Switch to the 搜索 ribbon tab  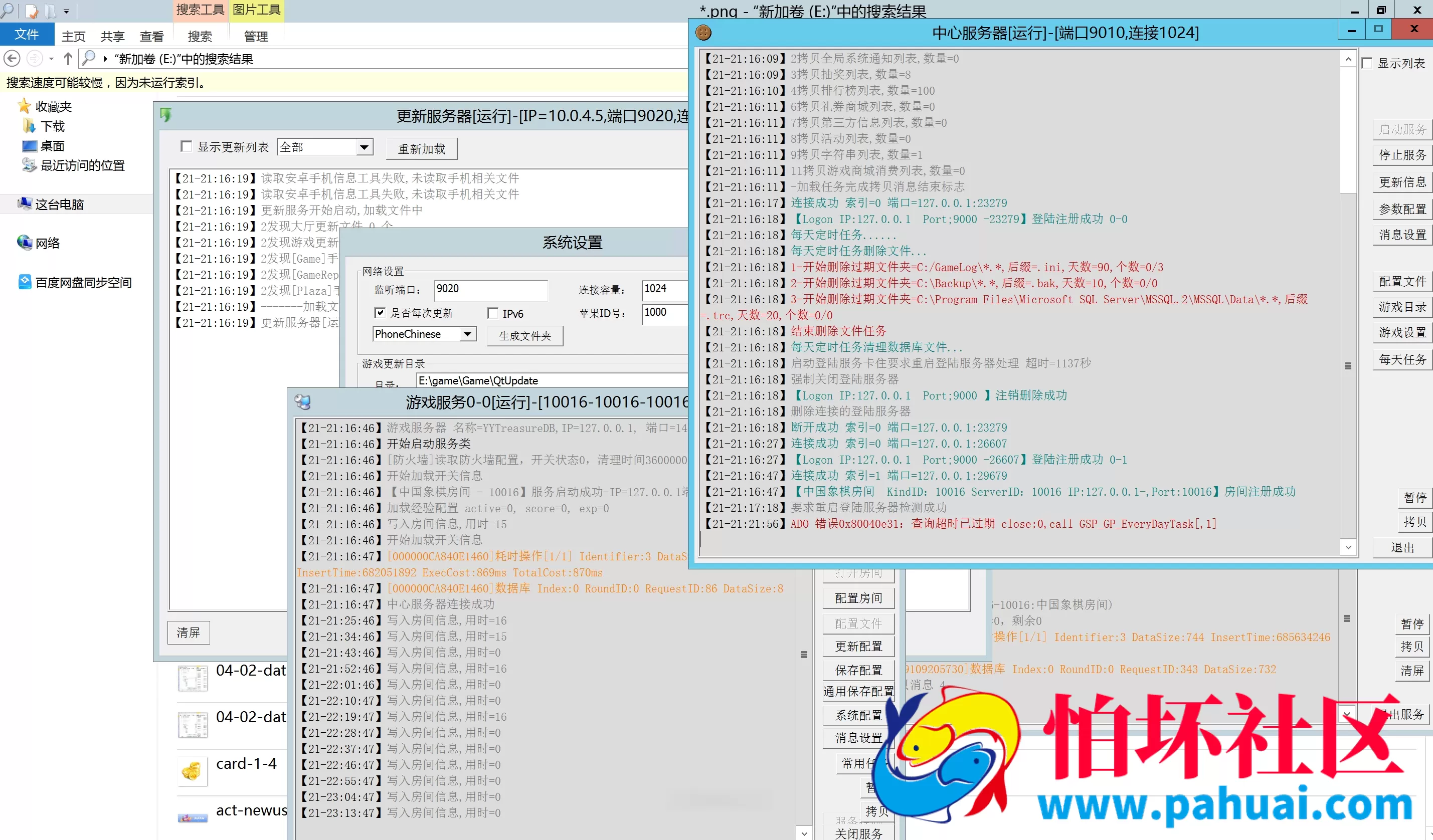pyautogui.click(x=200, y=37)
